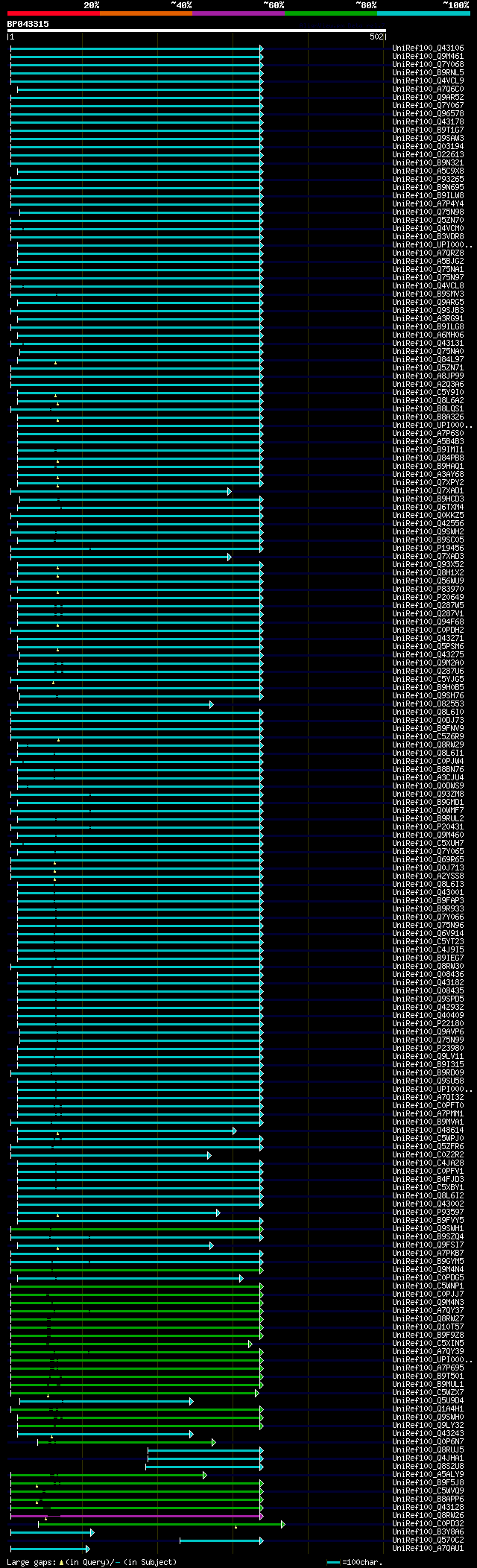The width and height of the screenshot is (477, 1568).
Task: Select hit label UniRef100_P23980
Action: pos(428,1049)
